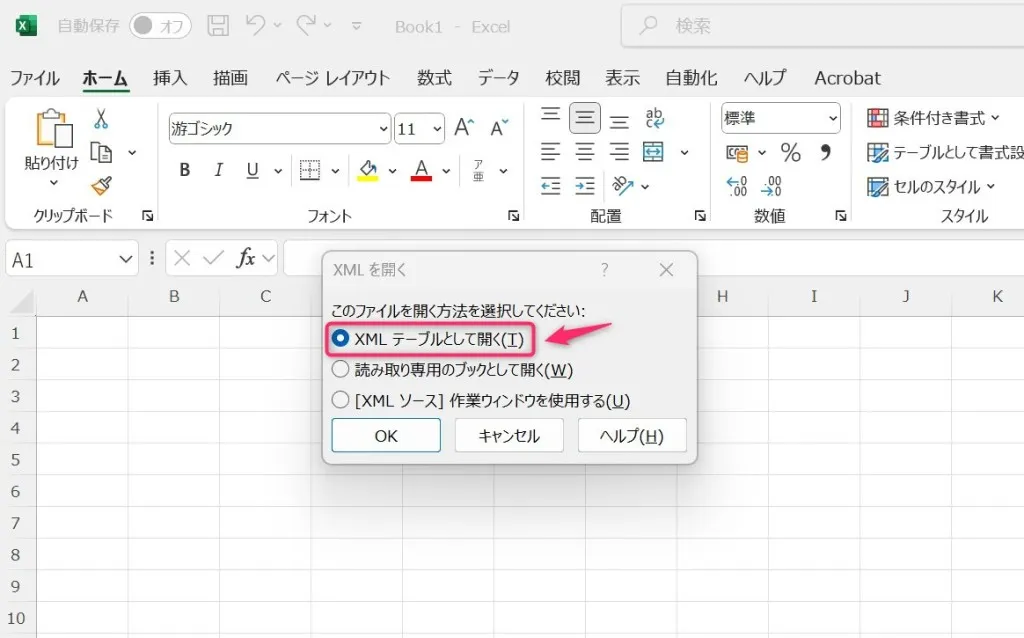1024x638 pixels.
Task: Click the Cut scissors icon
Action: [101, 120]
